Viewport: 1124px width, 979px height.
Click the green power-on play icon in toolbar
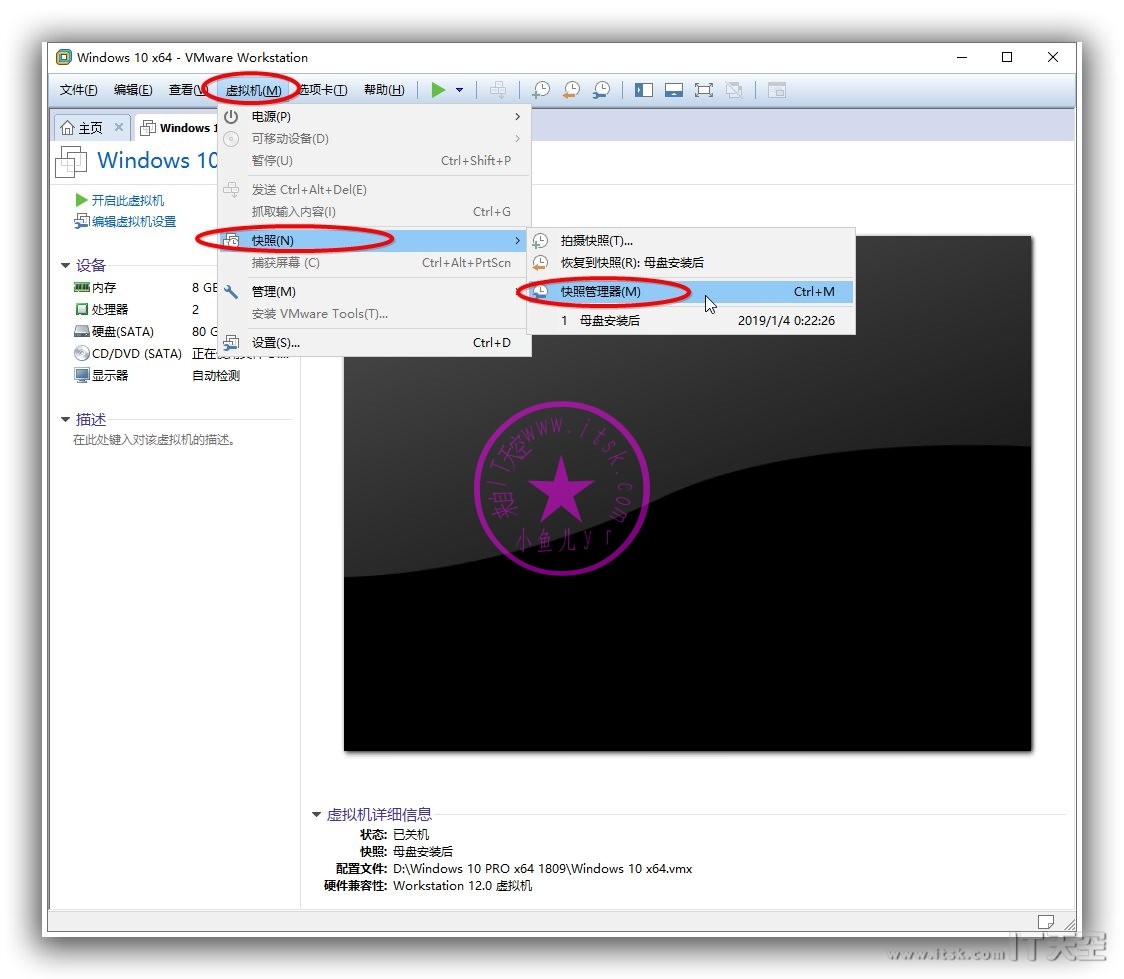[438, 90]
